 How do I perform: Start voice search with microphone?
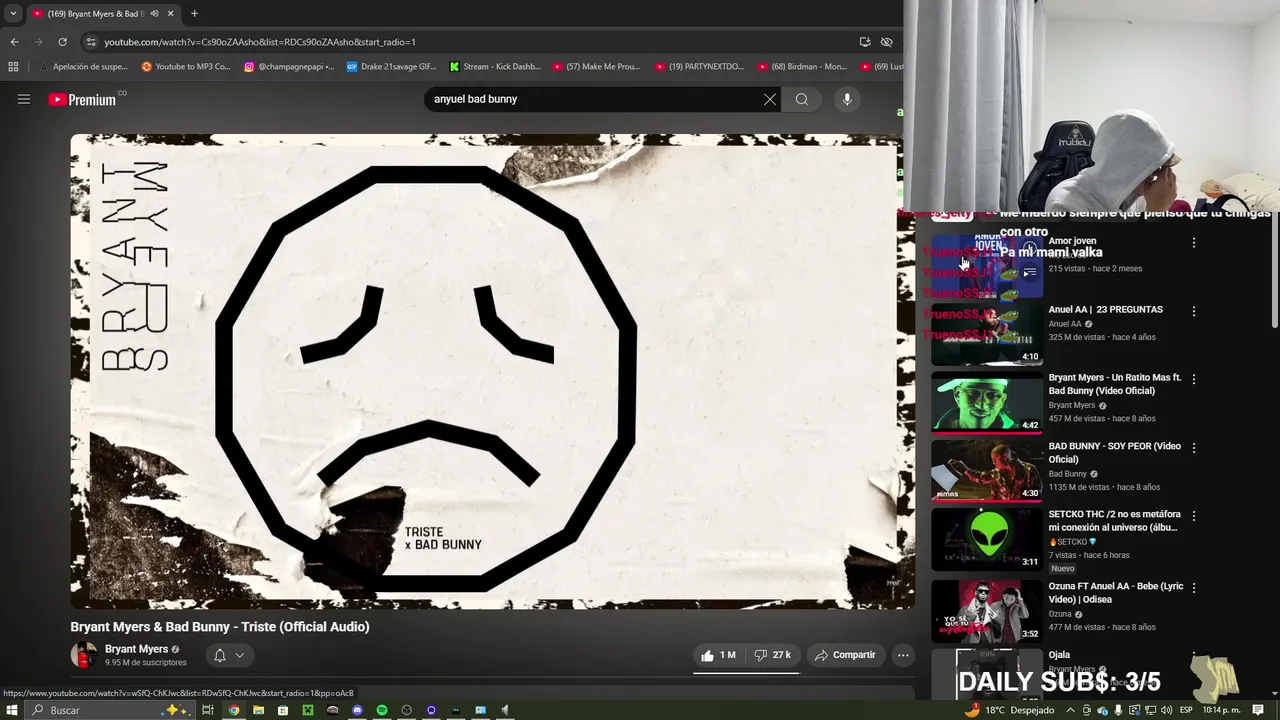pos(847,99)
